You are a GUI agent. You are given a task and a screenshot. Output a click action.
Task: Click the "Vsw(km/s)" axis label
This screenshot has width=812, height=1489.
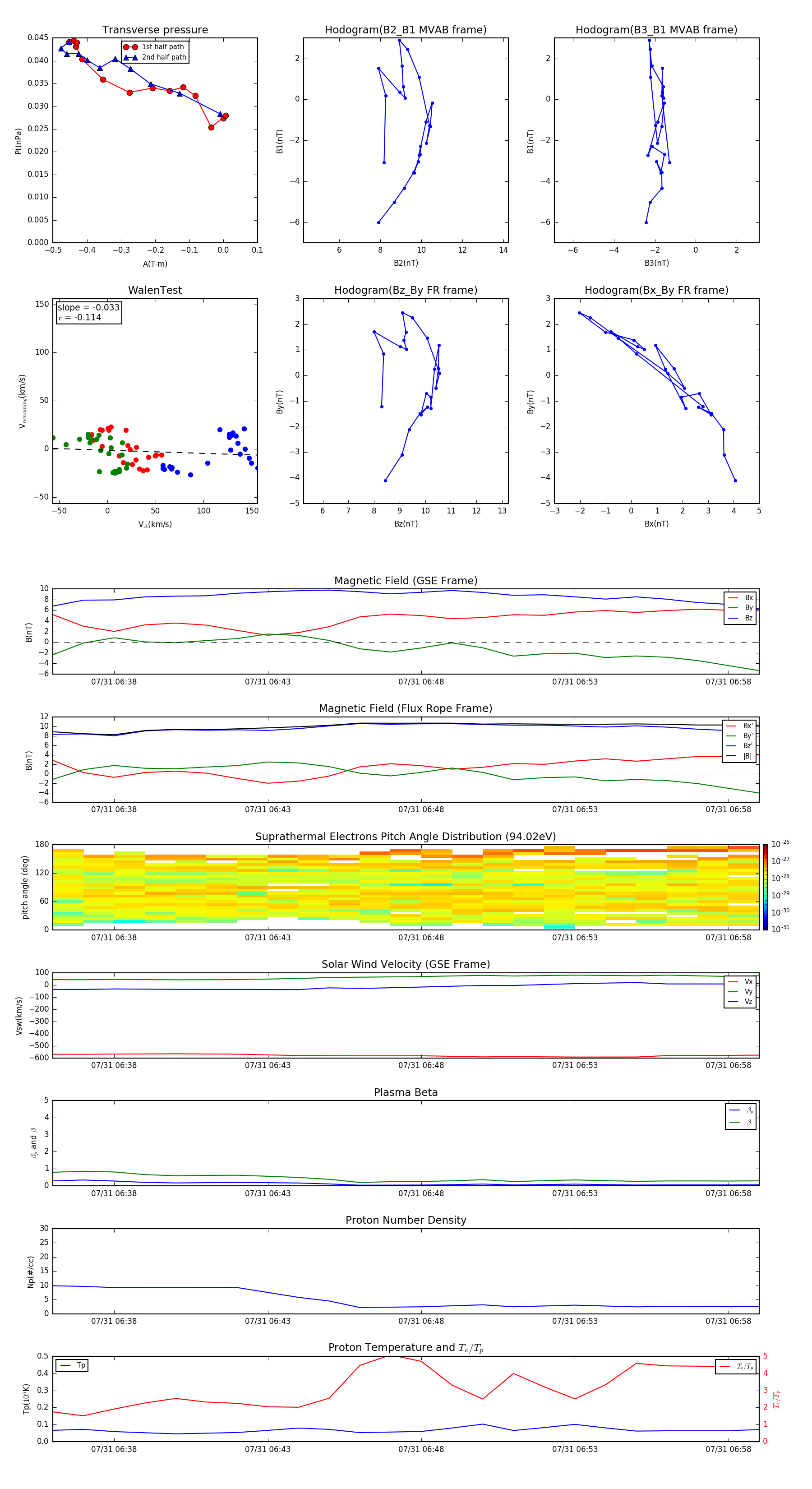tap(18, 1016)
